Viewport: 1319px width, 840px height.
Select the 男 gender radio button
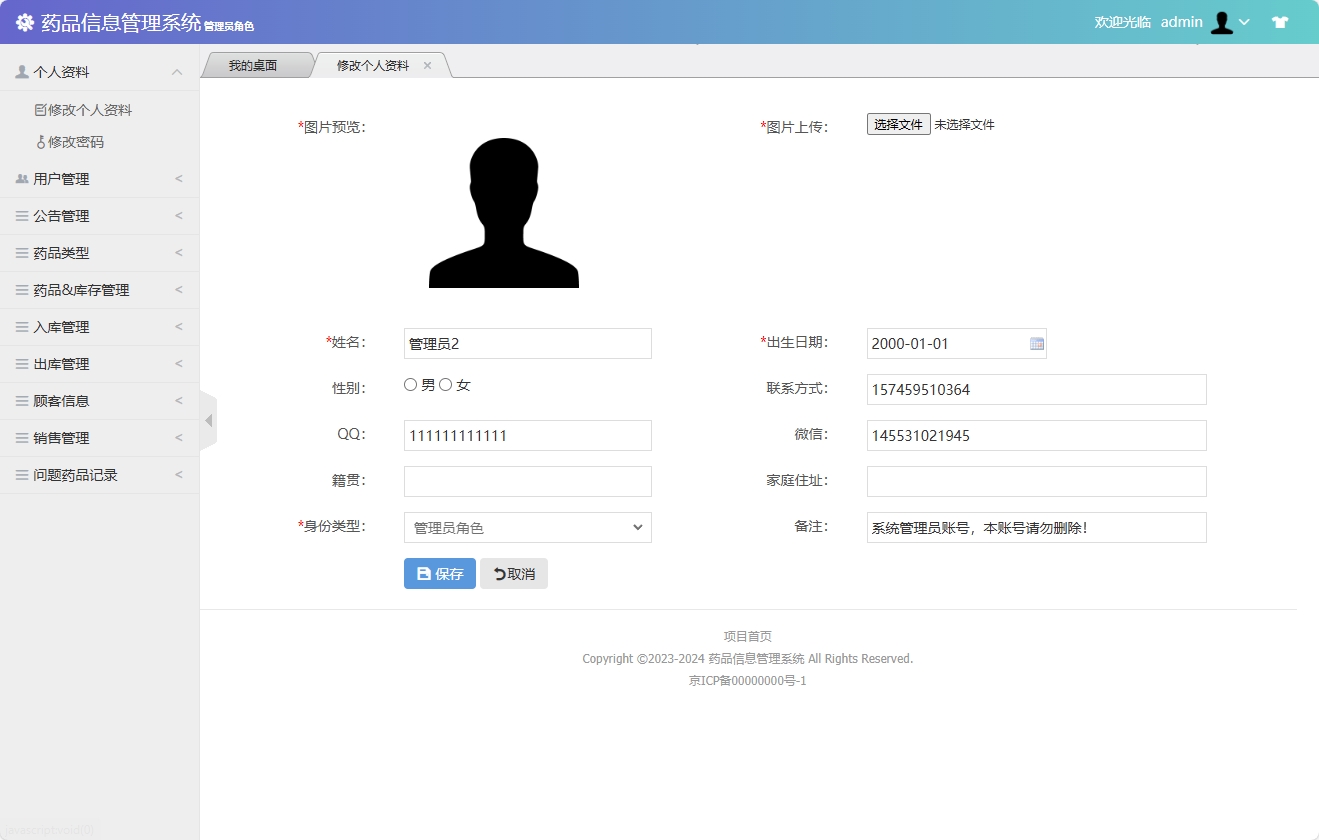point(410,384)
